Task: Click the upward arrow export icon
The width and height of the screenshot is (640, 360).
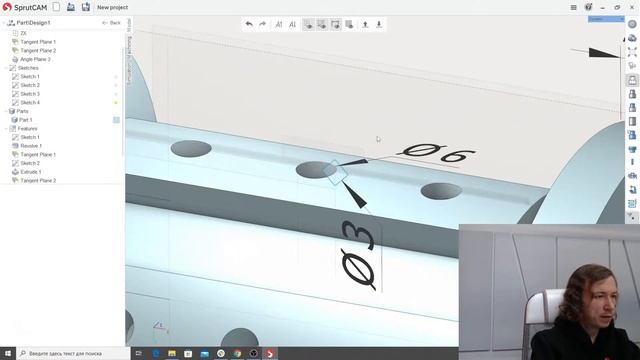Action: pyautogui.click(x=365, y=24)
